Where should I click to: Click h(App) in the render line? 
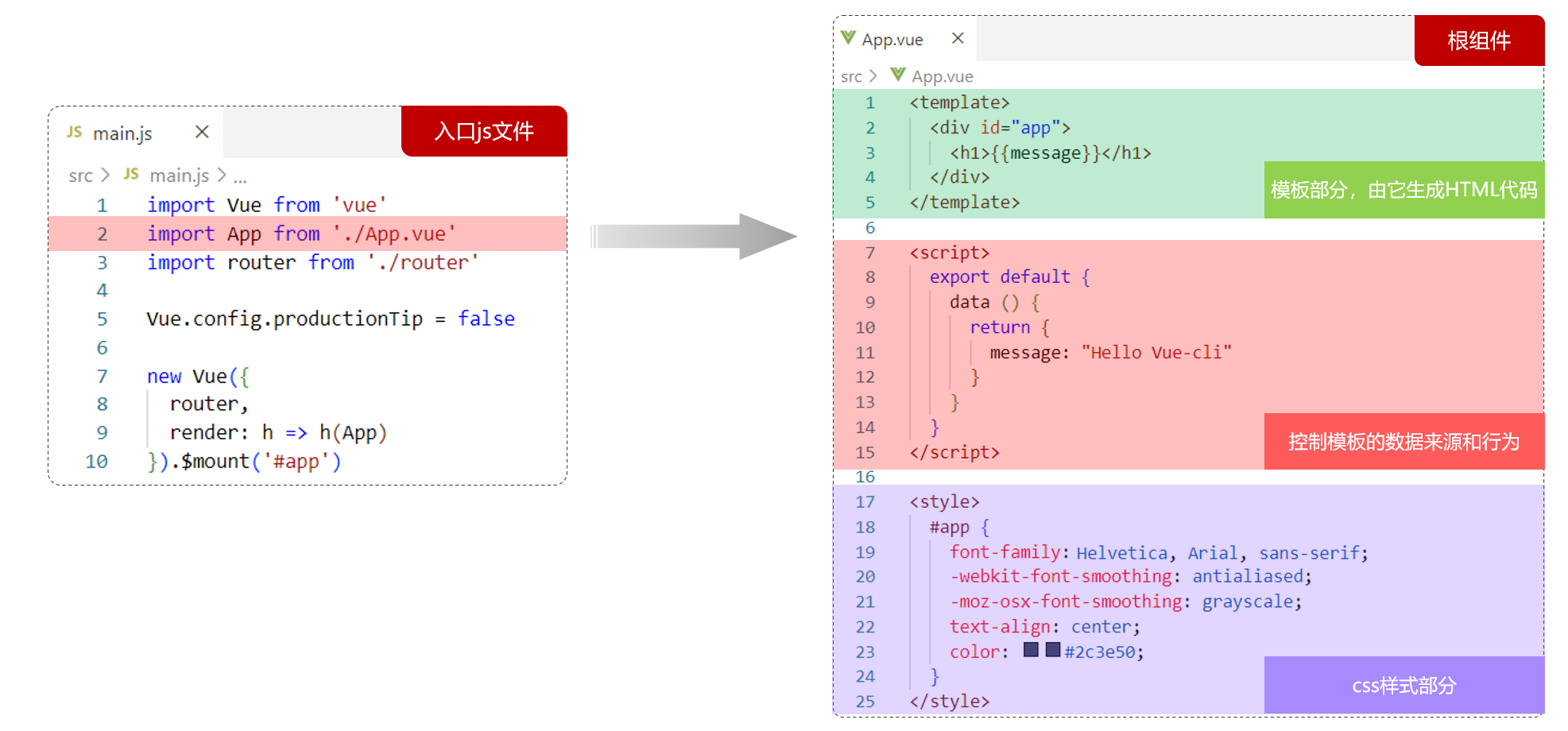[353, 432]
